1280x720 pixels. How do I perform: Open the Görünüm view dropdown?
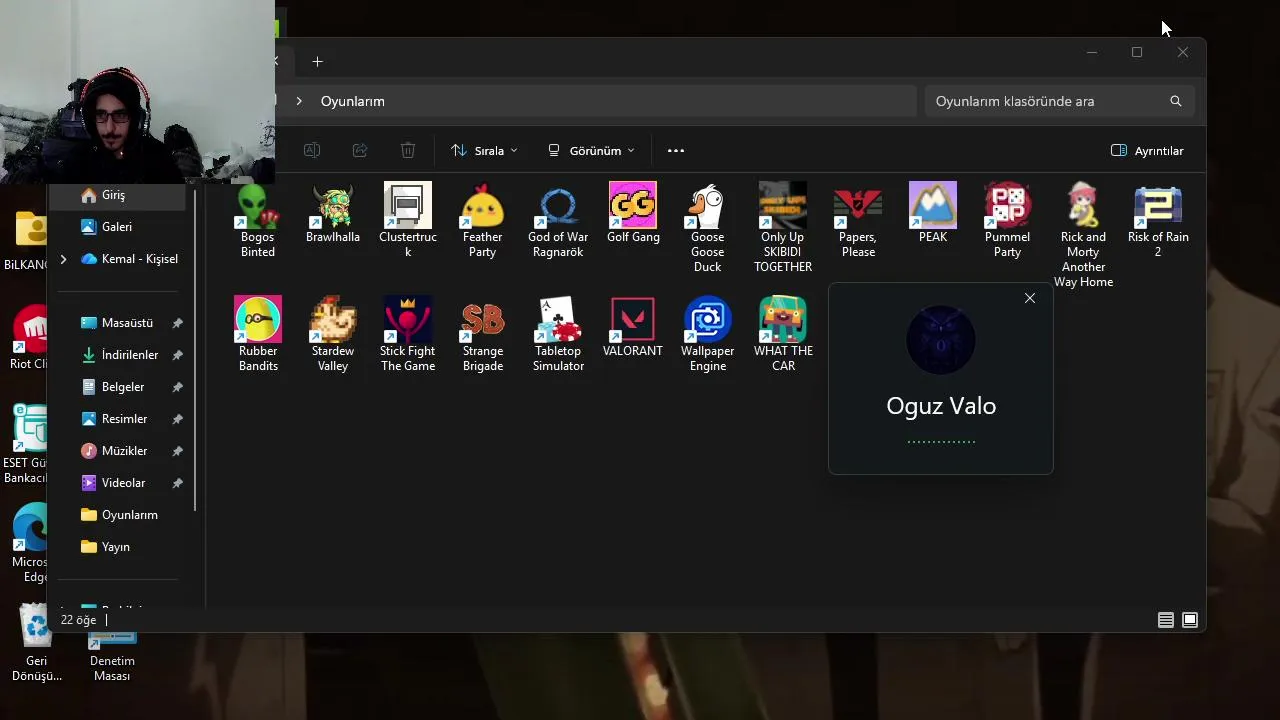pos(591,151)
